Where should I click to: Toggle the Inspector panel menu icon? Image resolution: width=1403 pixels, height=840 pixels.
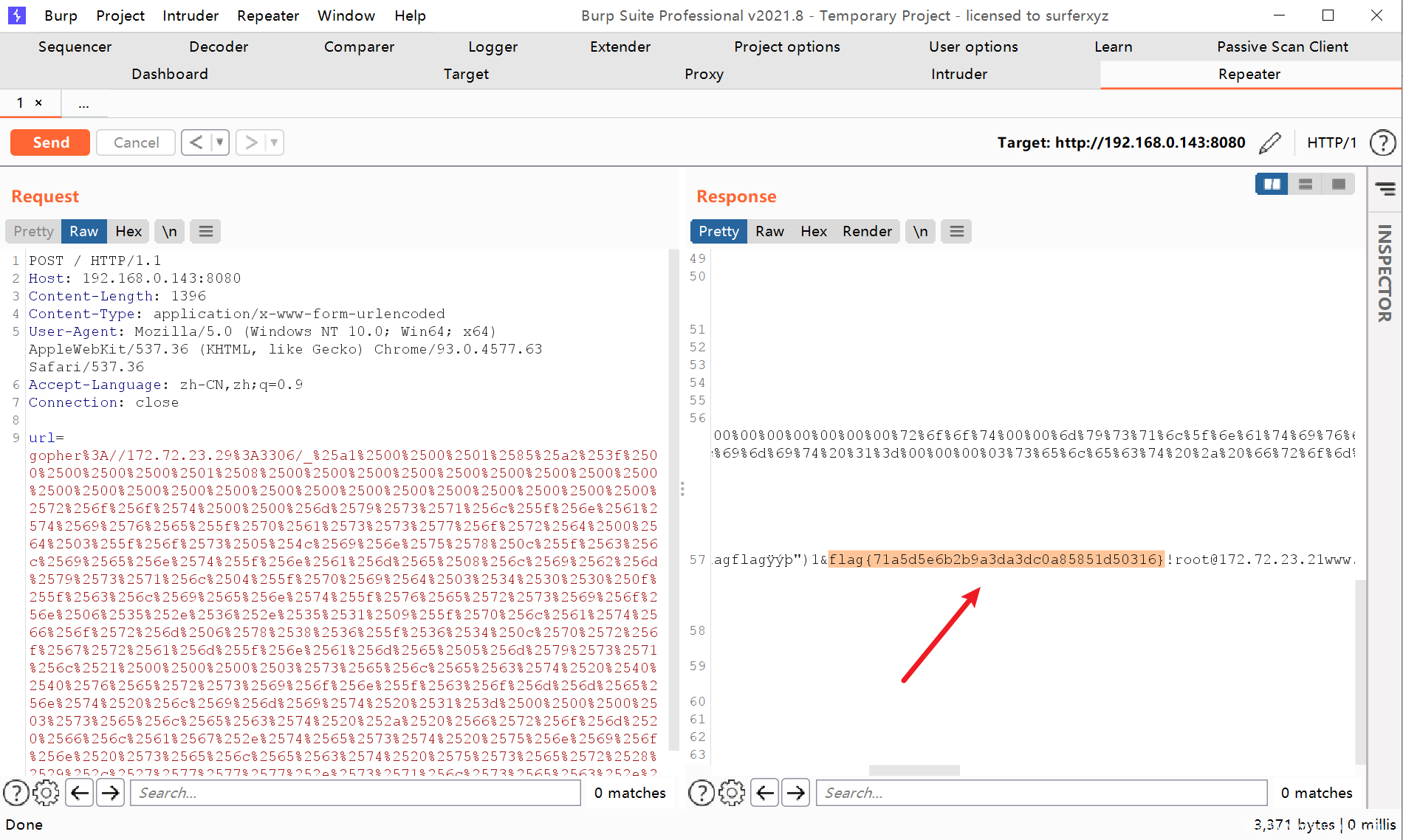[x=1385, y=190]
